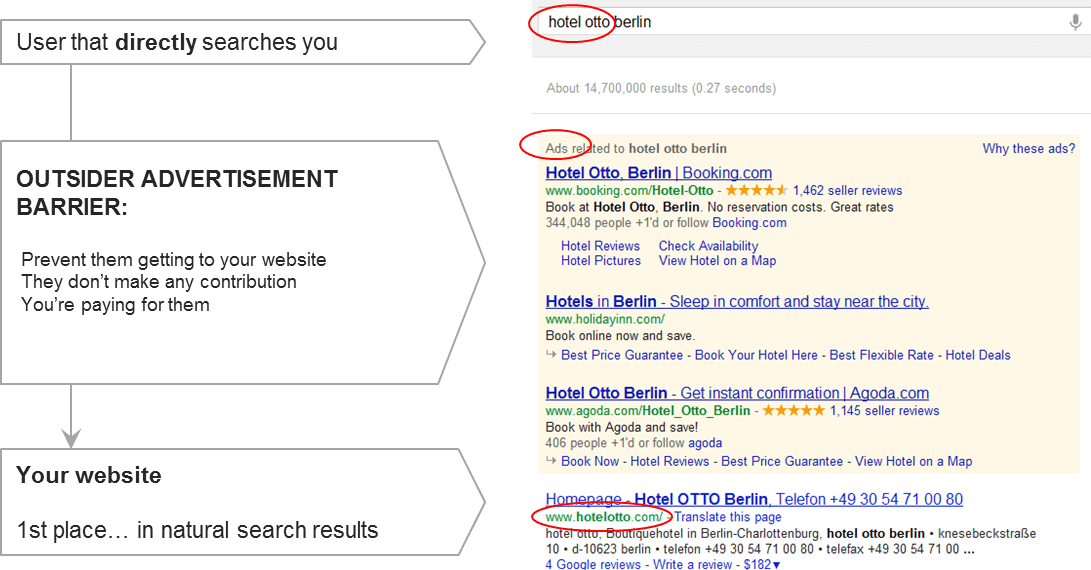Open Booking.com Hotel Reviews sitelink
The height and width of the screenshot is (570, 1091).
coord(600,246)
